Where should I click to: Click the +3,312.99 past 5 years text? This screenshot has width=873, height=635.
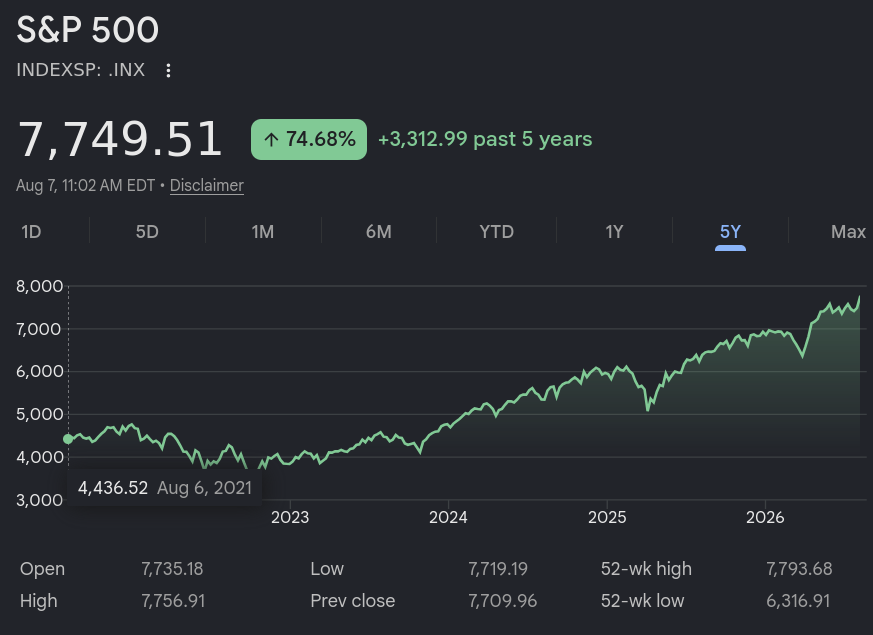pyautogui.click(x=485, y=139)
